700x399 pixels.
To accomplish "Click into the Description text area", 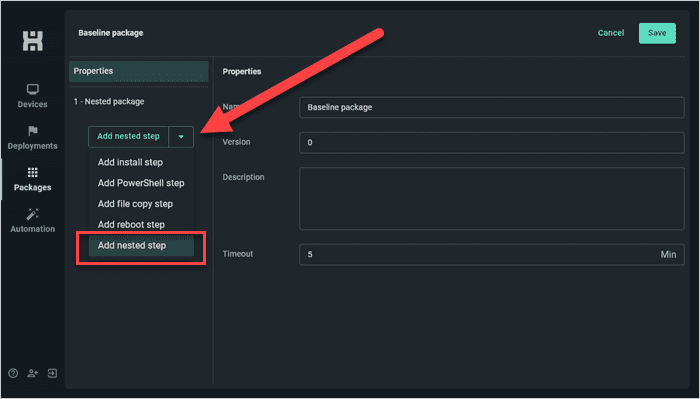I will coord(492,199).
